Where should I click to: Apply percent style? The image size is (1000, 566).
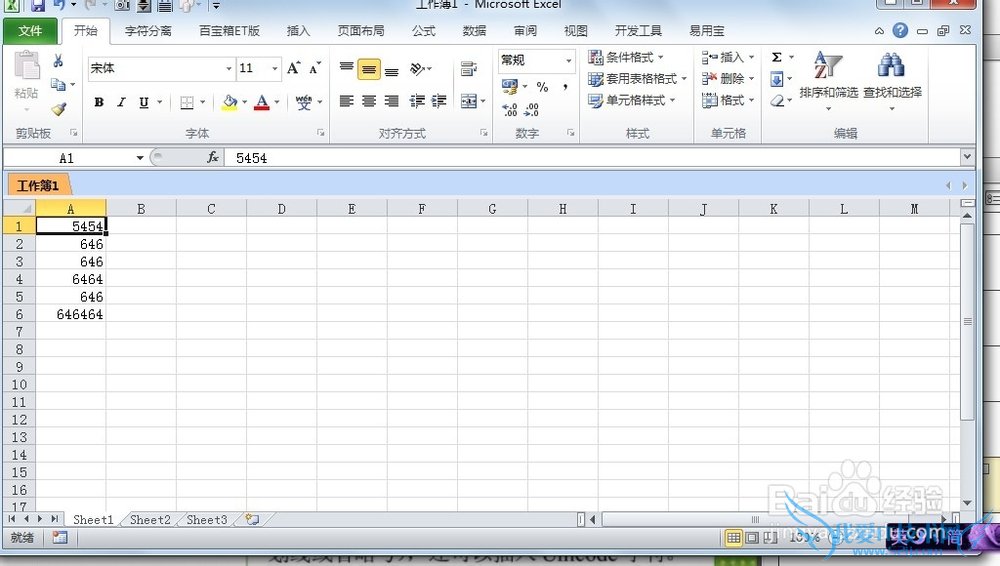(542, 86)
